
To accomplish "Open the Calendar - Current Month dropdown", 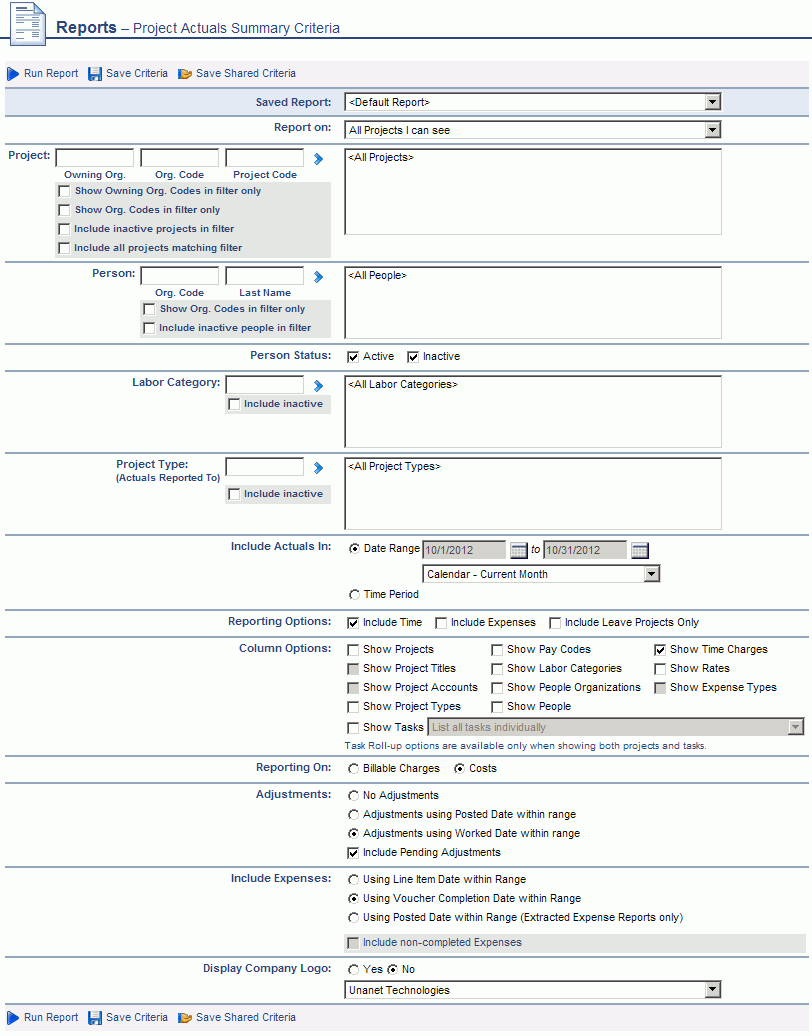I will click(x=651, y=574).
